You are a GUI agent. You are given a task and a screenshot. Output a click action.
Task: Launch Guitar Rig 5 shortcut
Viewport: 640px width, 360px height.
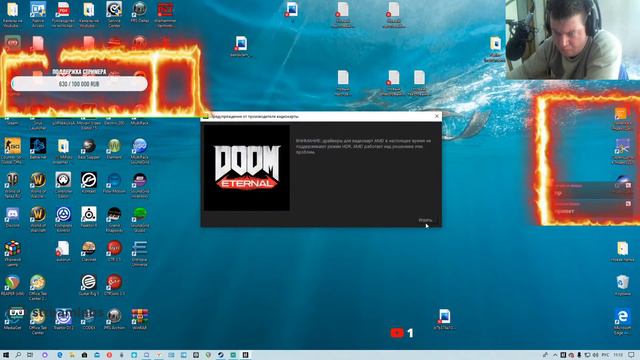pos(89,285)
